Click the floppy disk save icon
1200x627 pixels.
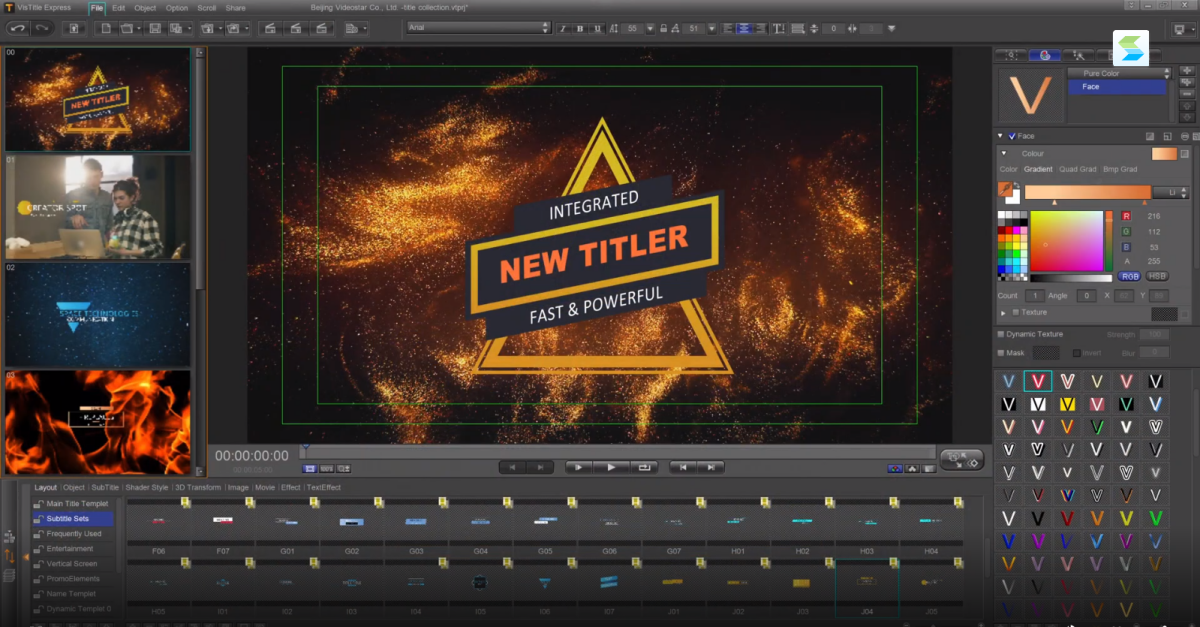pyautogui.click(x=155, y=28)
